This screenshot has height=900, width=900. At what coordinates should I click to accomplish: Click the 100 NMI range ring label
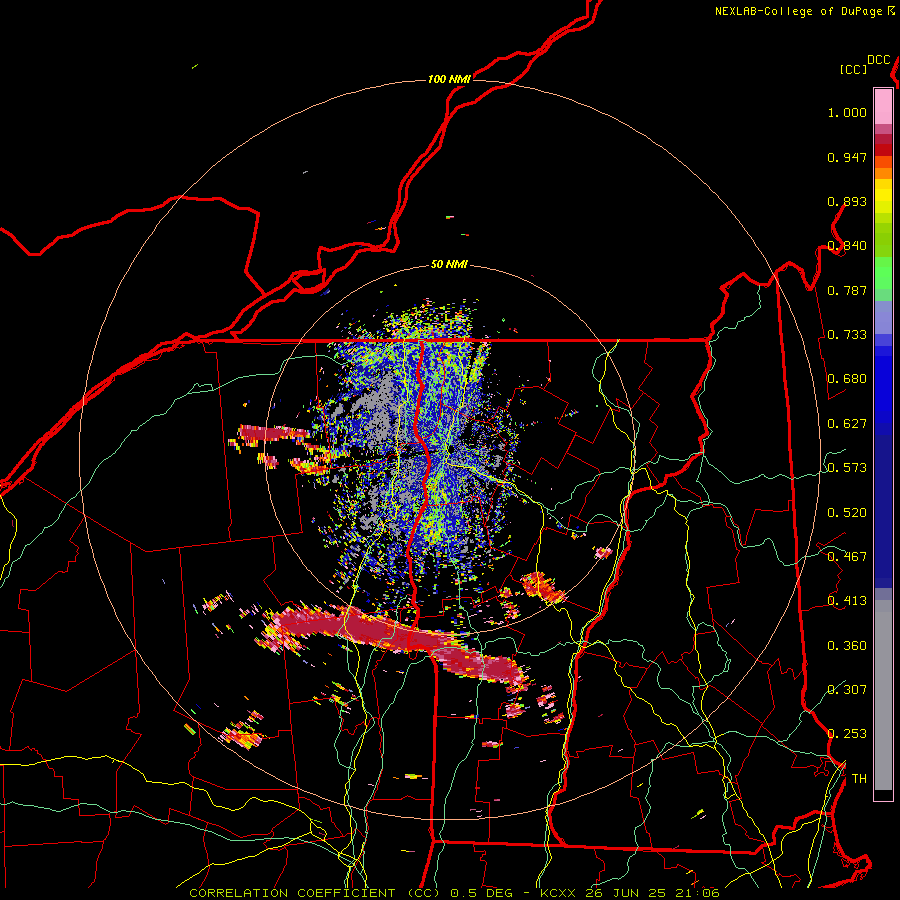[449, 79]
